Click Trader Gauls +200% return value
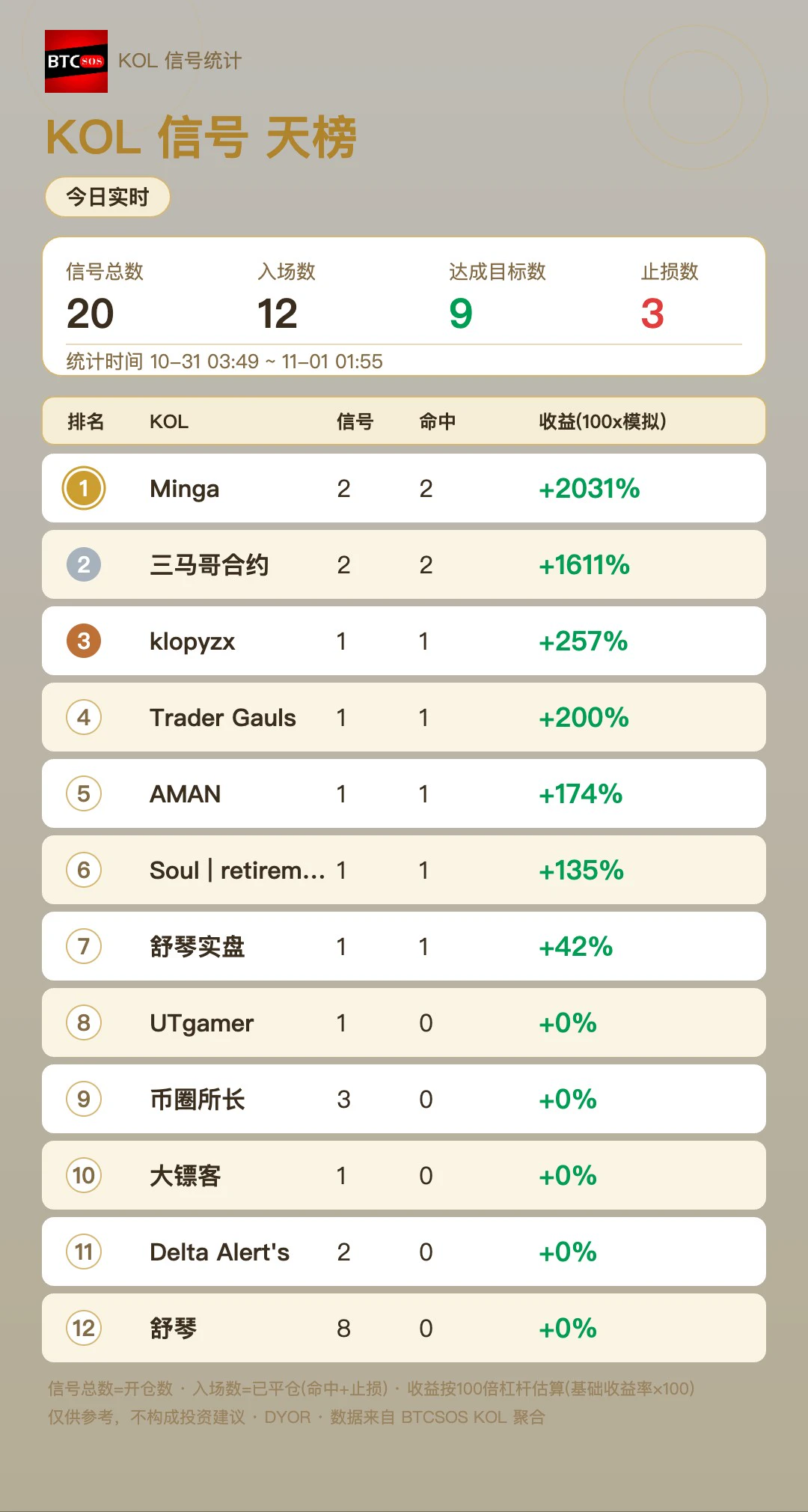Viewport: 808px width, 1512px height. (x=584, y=717)
